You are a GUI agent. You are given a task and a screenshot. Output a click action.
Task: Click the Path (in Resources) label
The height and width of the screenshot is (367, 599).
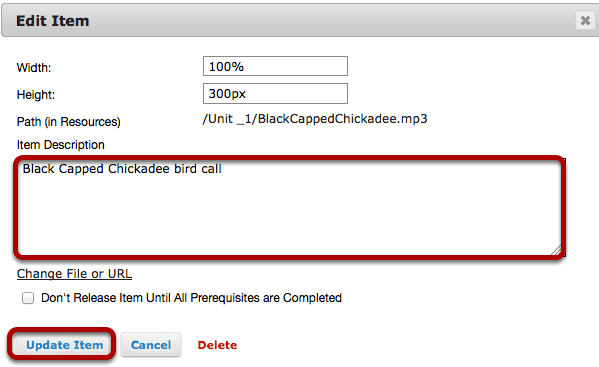69,122
